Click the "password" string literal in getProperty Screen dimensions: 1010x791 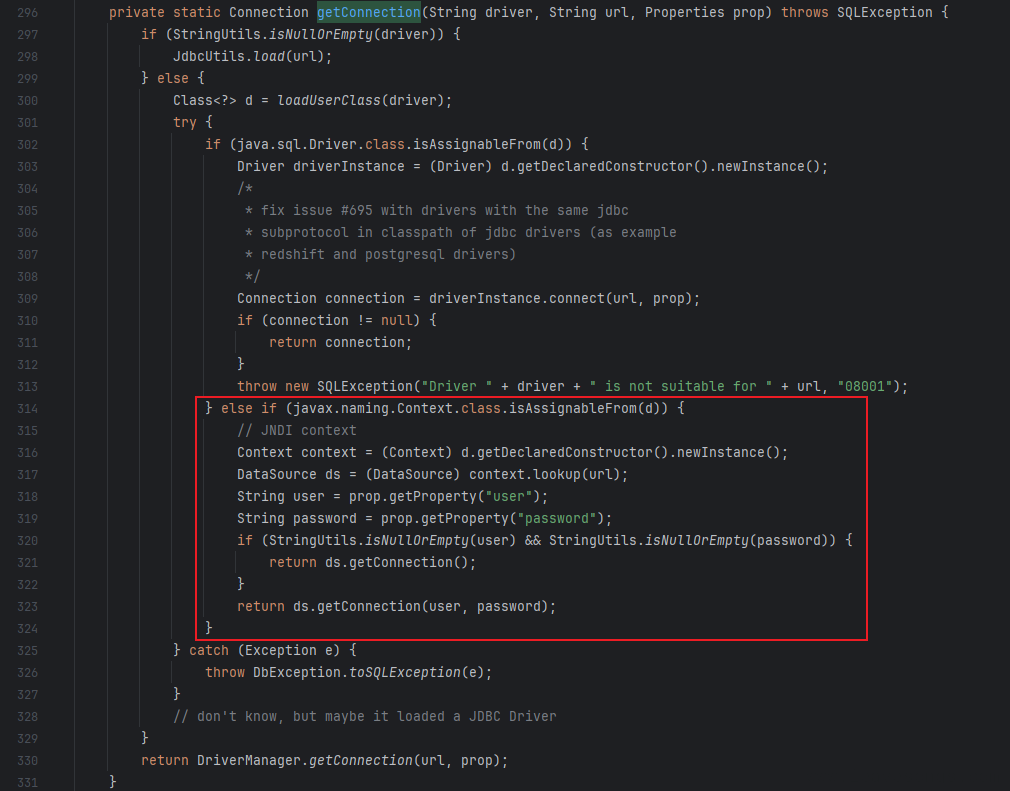(x=562, y=518)
